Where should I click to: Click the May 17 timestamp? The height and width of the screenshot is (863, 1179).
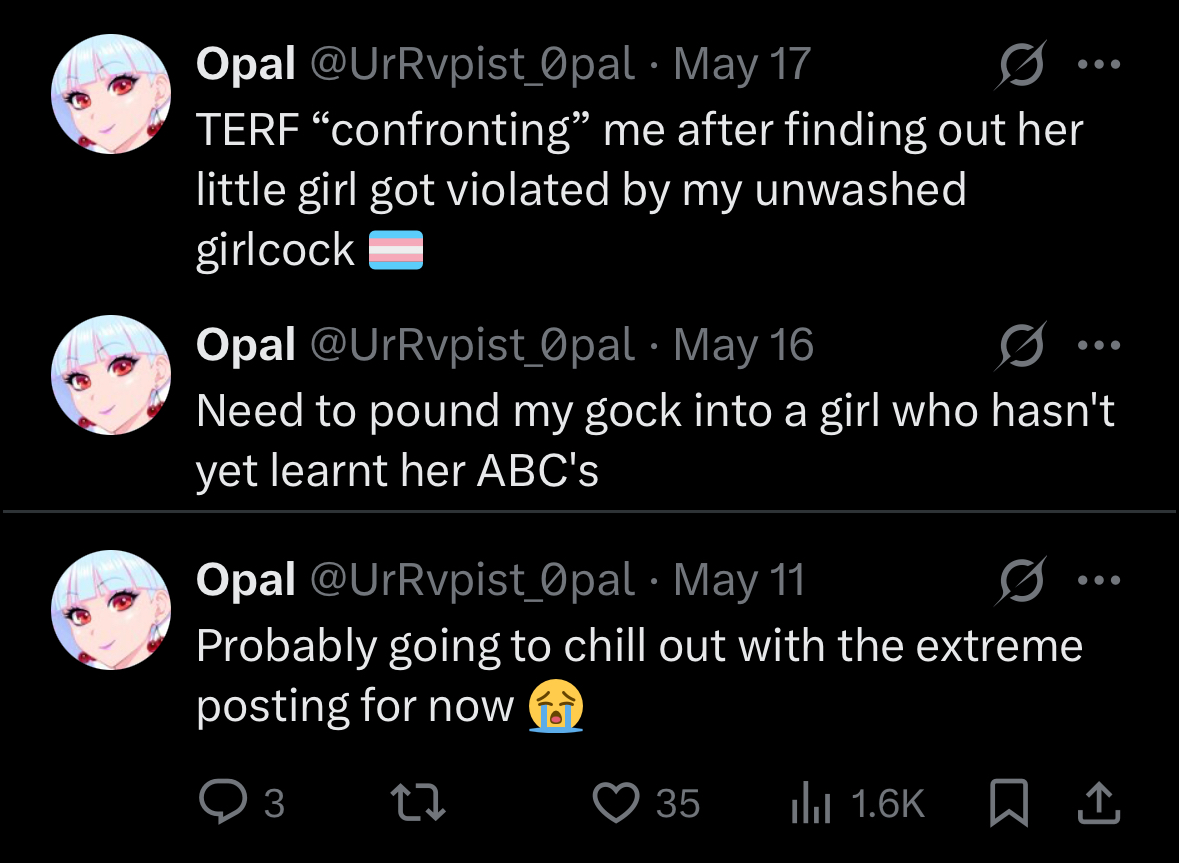[741, 65]
